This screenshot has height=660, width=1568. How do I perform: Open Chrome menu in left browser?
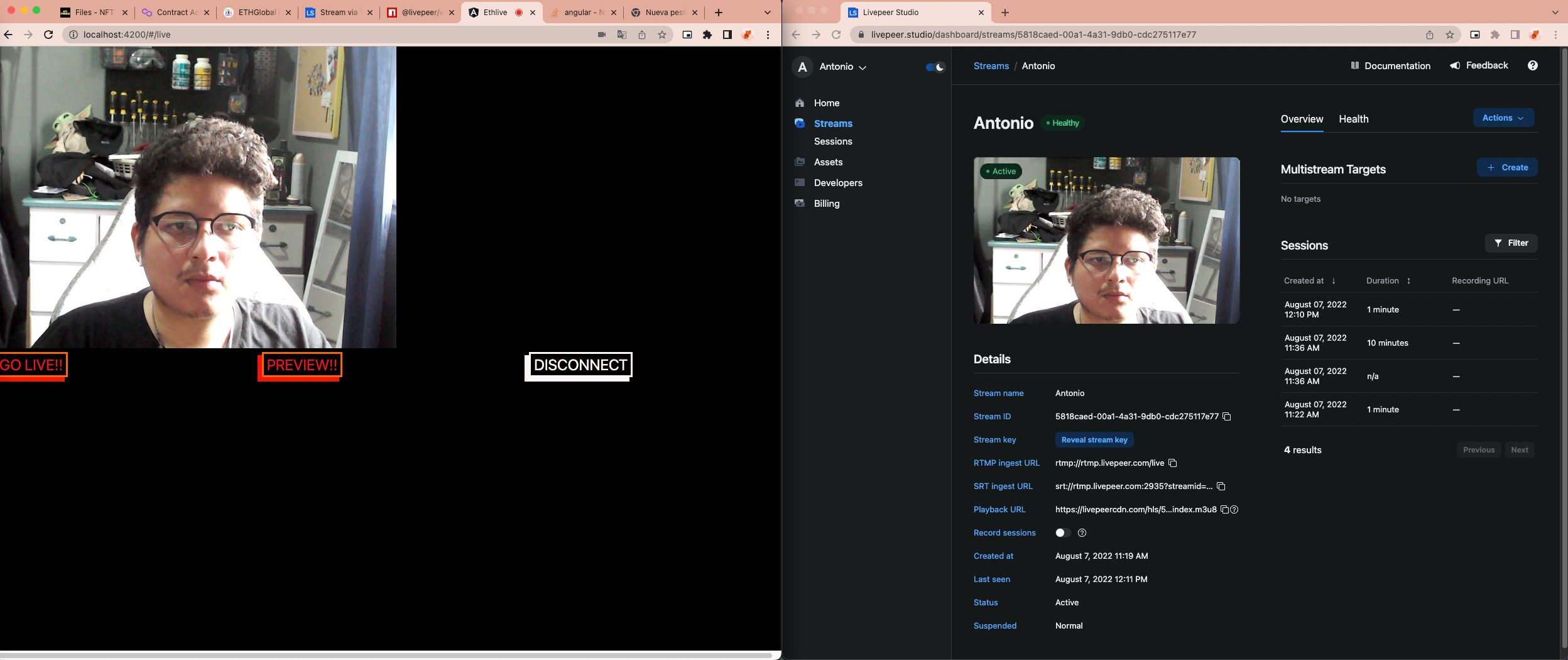[x=768, y=35]
